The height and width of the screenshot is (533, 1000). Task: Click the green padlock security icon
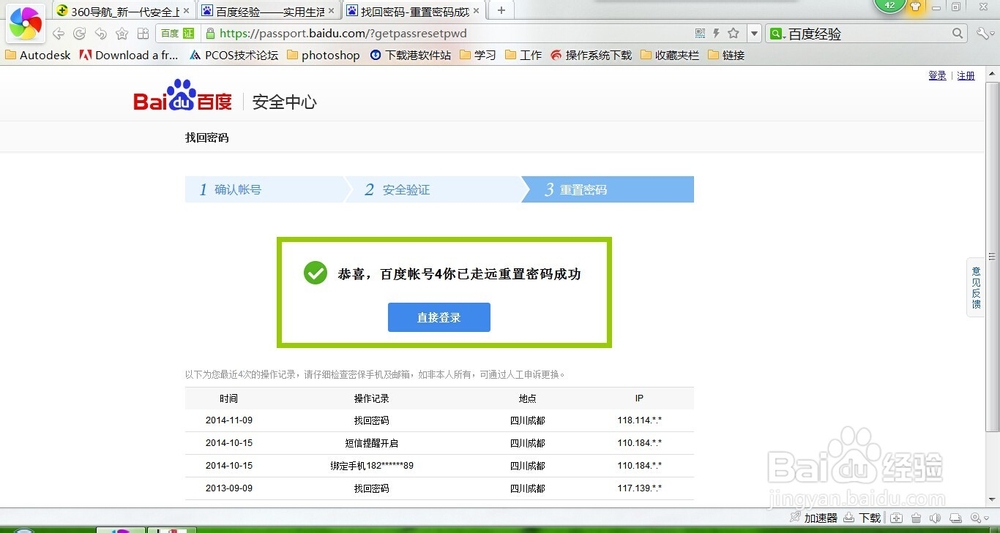210,34
